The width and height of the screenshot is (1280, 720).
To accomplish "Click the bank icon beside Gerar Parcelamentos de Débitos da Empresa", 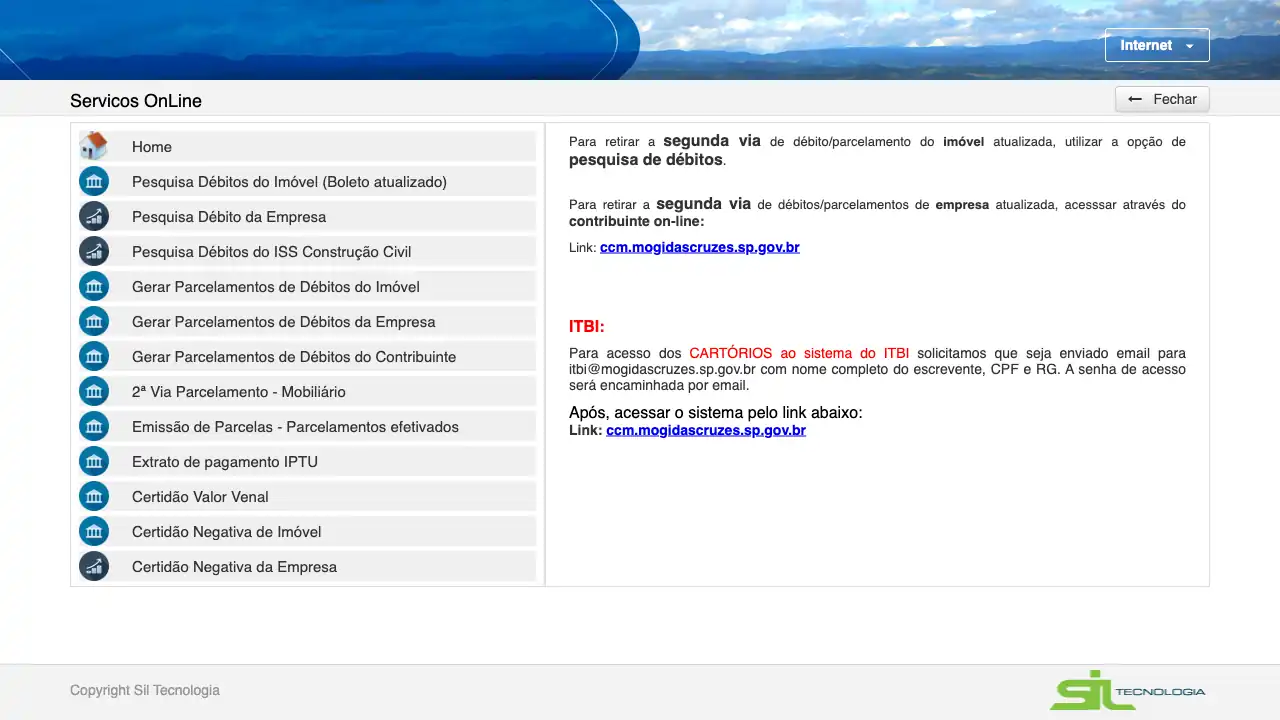I will [x=94, y=321].
